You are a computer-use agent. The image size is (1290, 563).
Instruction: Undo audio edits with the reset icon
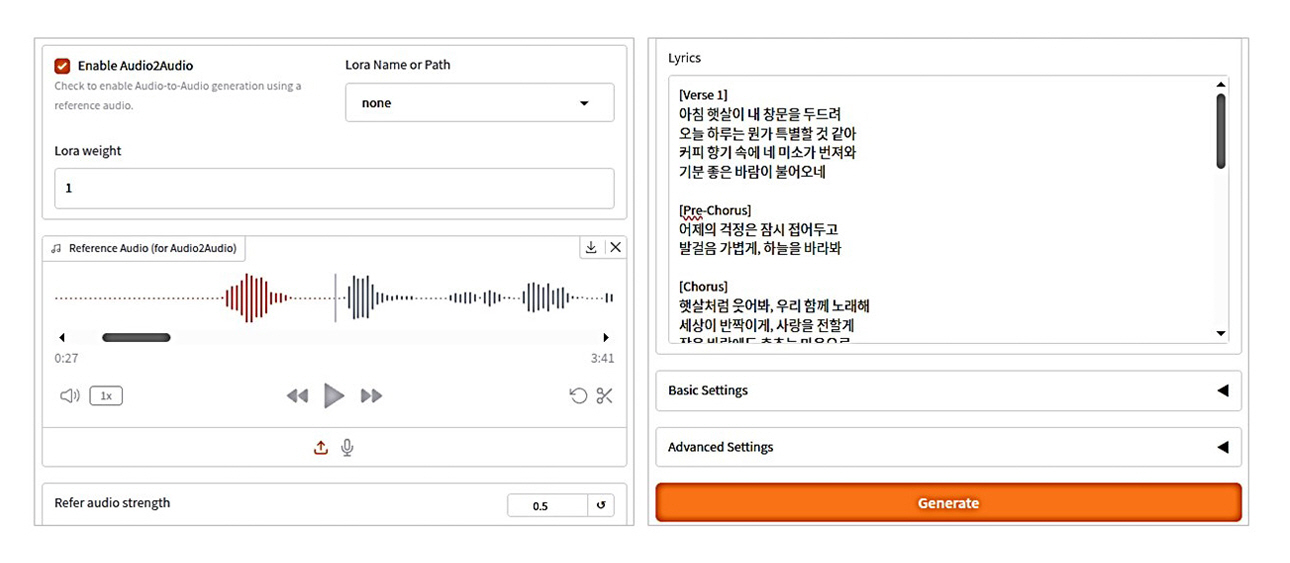pos(578,396)
